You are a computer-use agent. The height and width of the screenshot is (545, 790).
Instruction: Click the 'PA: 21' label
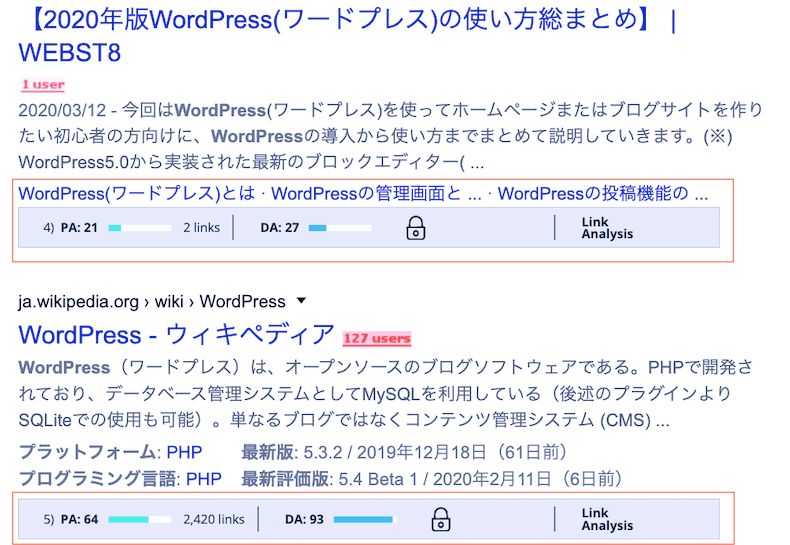coord(79,228)
